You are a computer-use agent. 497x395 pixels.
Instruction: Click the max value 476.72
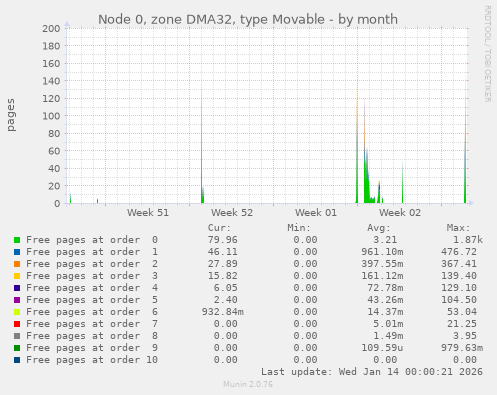tap(459, 252)
